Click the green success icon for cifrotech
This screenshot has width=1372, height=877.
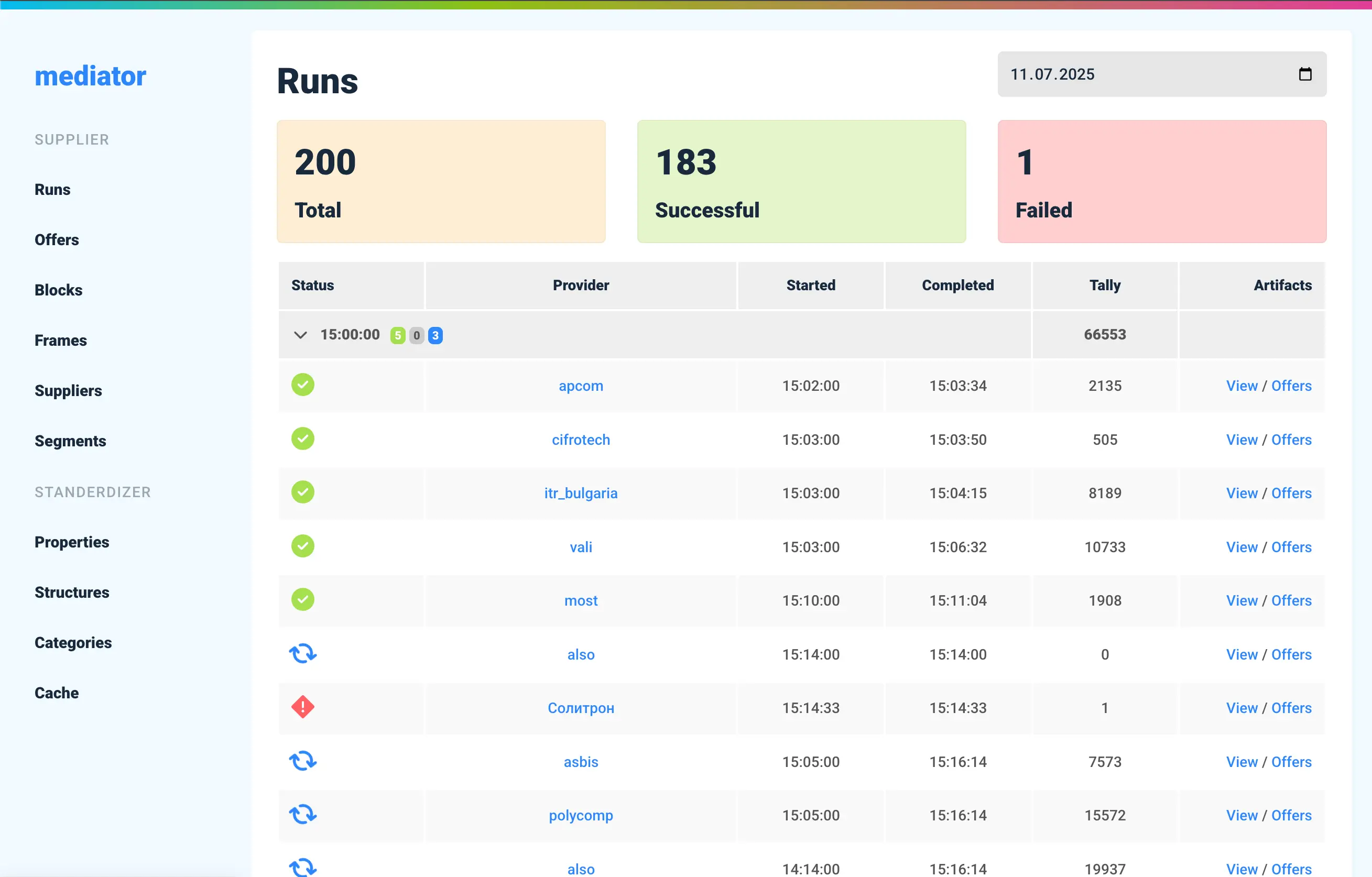[x=302, y=439]
